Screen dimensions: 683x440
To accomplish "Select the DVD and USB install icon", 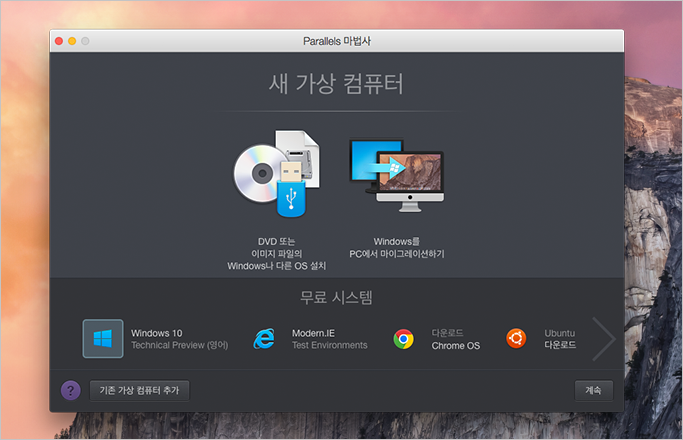I will point(277,173).
